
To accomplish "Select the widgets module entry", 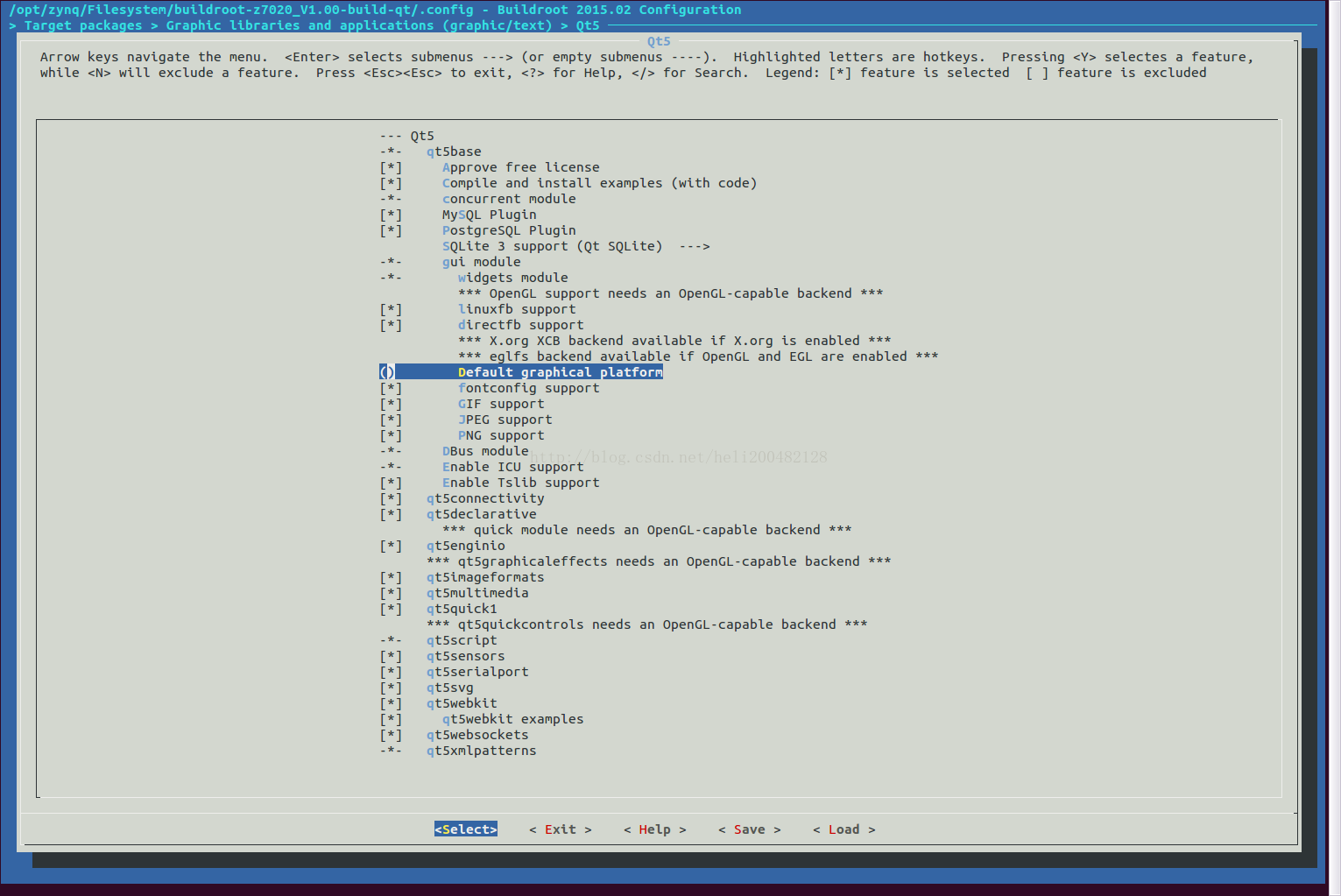I will (513, 278).
